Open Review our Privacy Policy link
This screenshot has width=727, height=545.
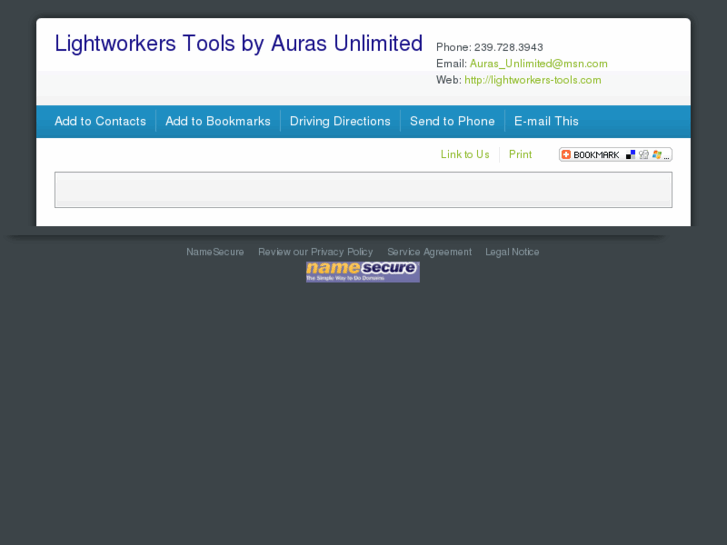[315, 252]
